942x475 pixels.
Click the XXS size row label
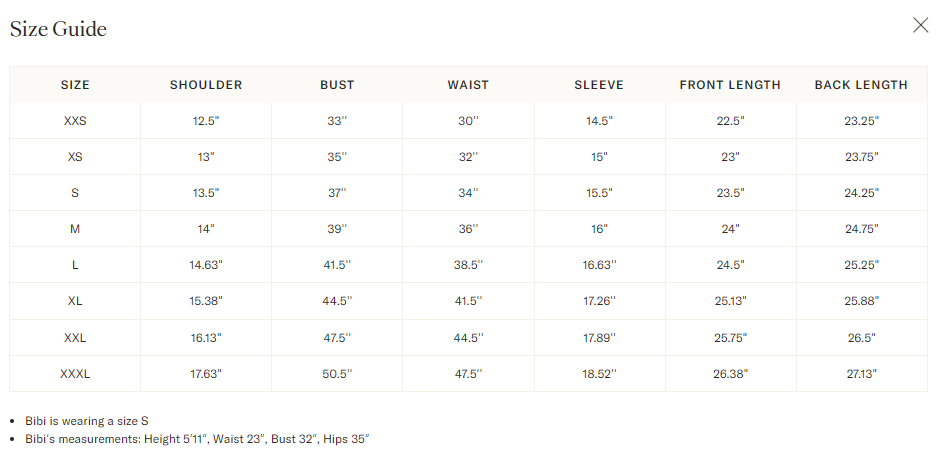tap(75, 121)
